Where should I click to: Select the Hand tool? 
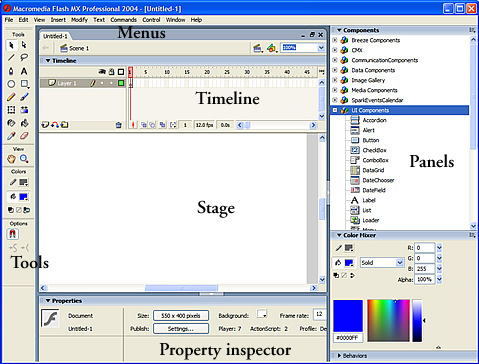click(11, 159)
